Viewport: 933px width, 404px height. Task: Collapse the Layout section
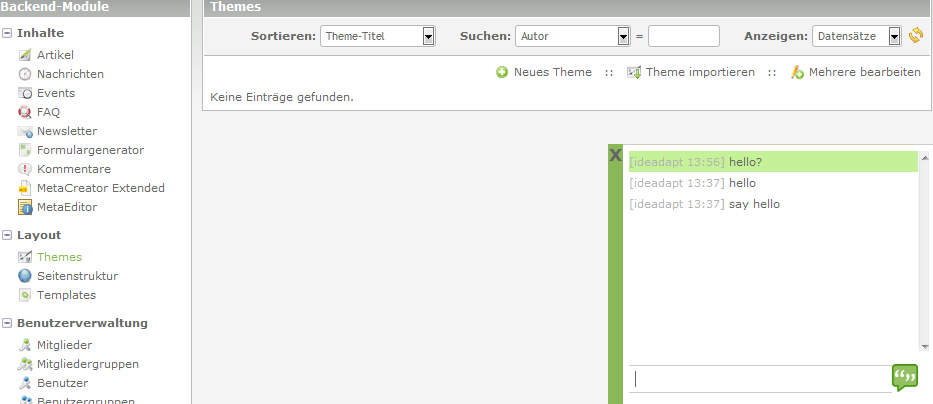(x=7, y=236)
